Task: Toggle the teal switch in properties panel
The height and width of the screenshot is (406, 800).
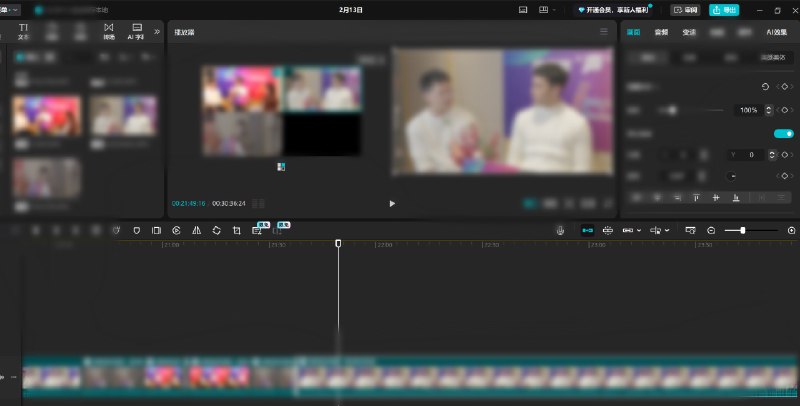Action: click(783, 133)
